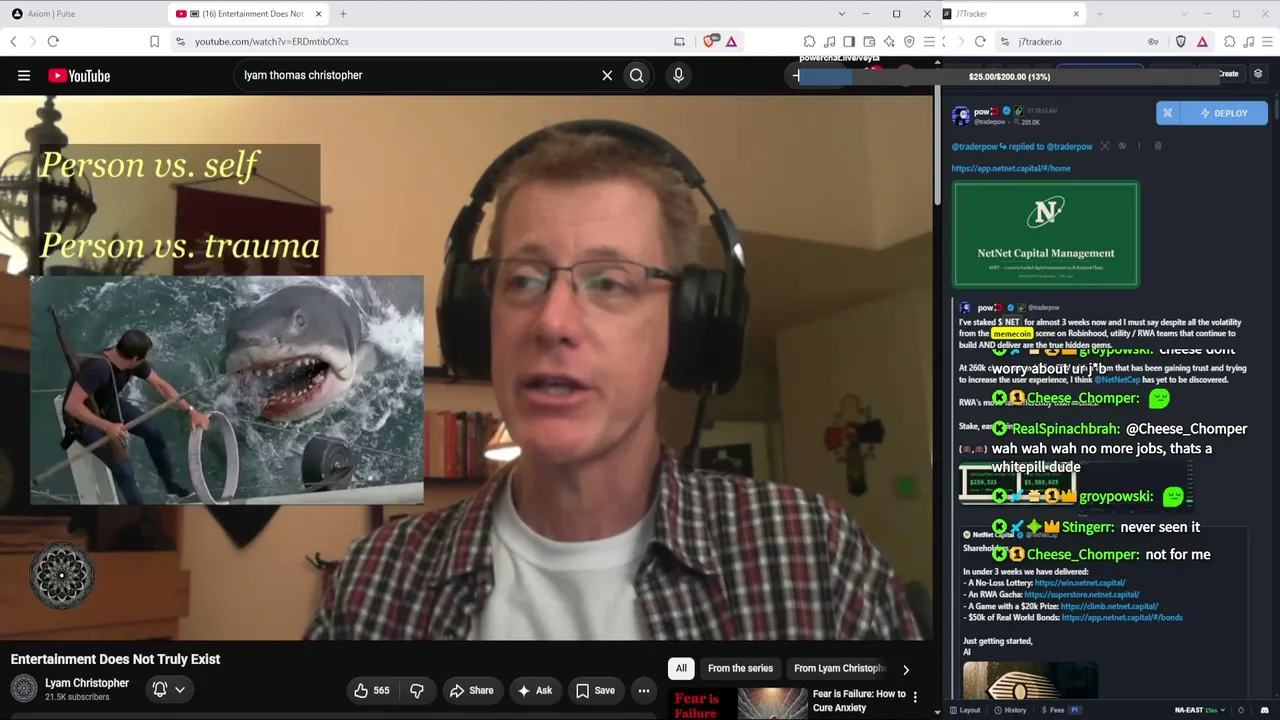Toggle the eye icon on traderpow's tweet
This screenshot has width=1280, height=720.
[x=1122, y=146]
